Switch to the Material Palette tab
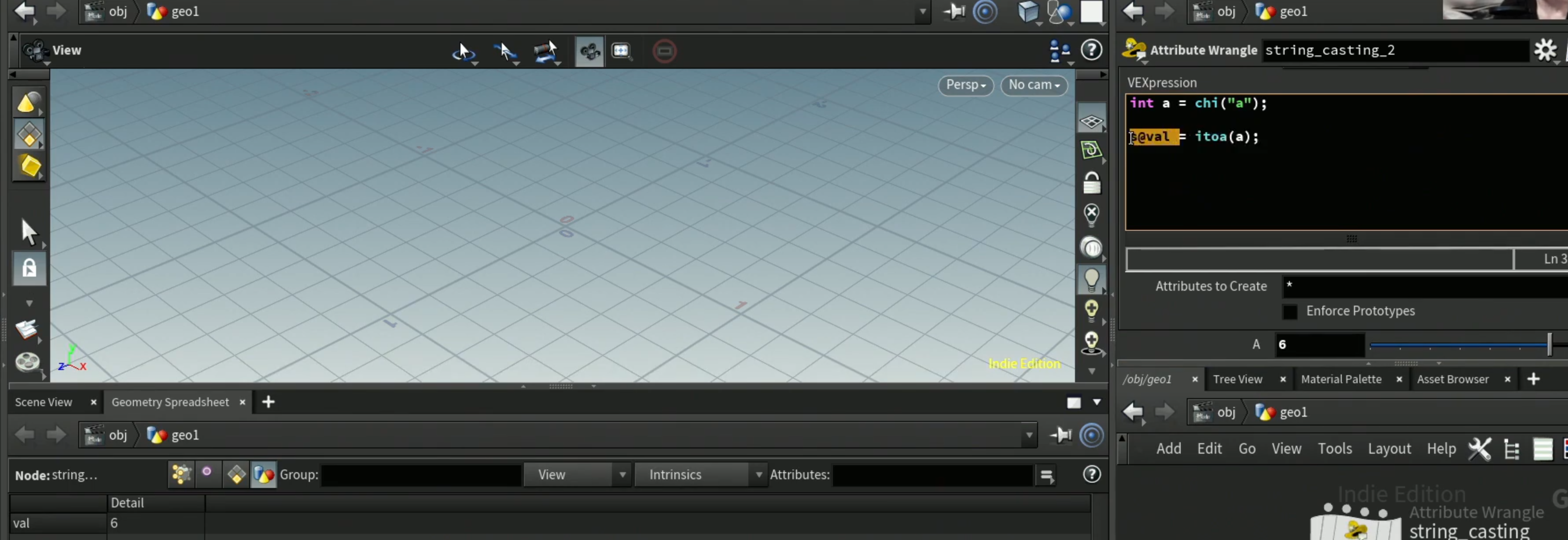The width and height of the screenshot is (1568, 540). point(1341,379)
